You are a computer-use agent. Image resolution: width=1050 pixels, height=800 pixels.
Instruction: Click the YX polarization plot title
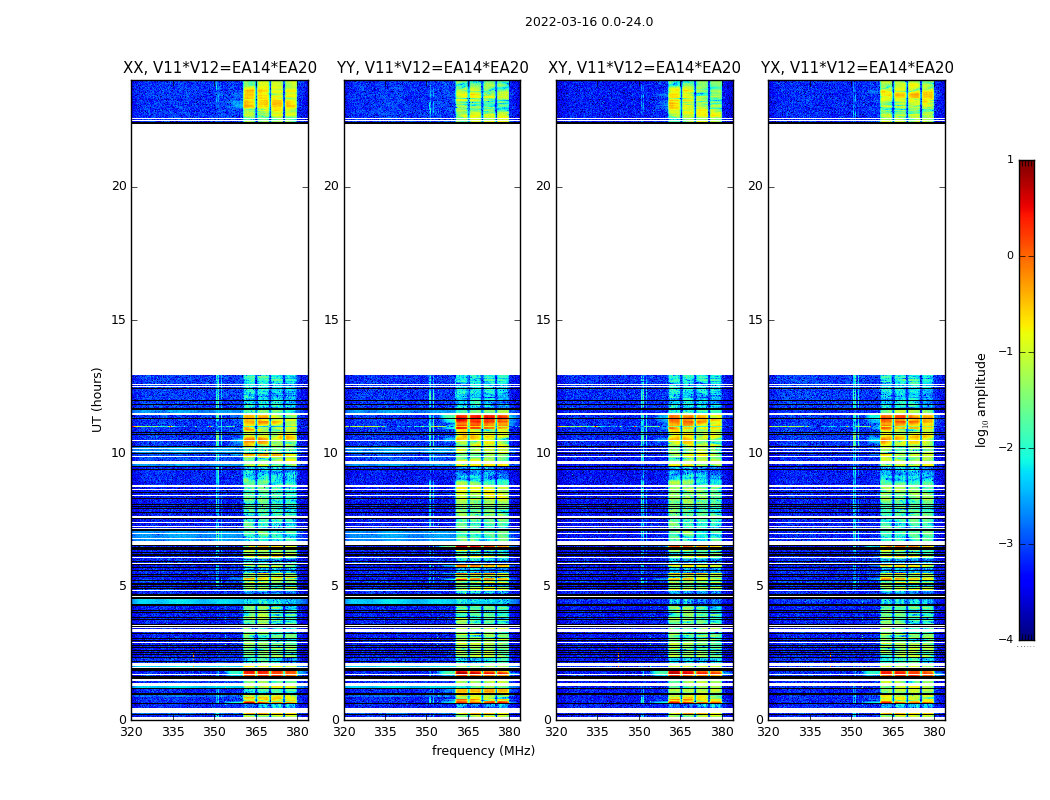point(857,68)
